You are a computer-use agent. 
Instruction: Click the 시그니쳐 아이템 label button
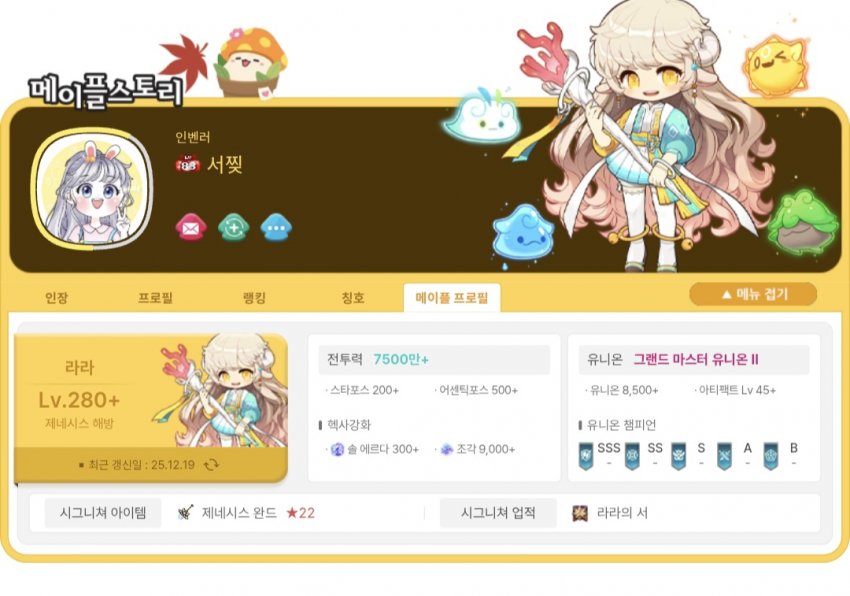pos(103,513)
